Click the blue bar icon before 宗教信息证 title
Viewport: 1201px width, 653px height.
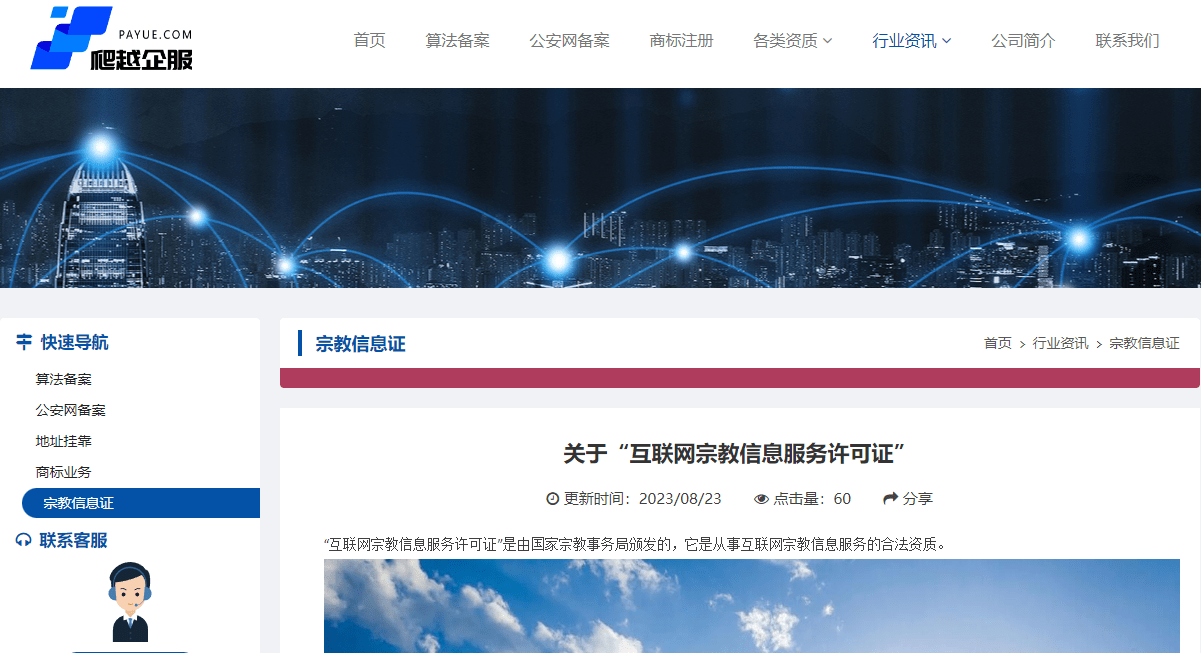[301, 343]
